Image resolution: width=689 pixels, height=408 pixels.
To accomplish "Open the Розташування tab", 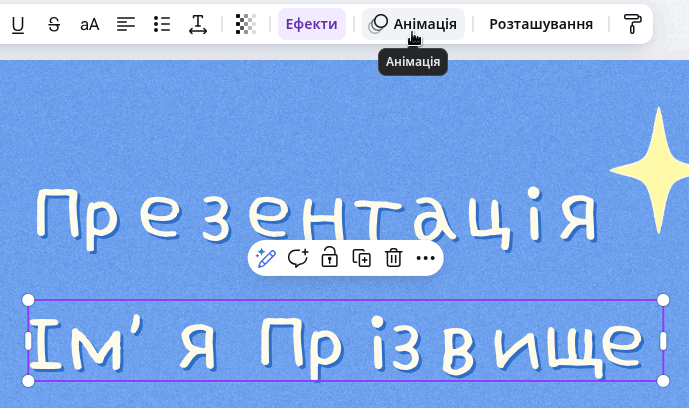I will tap(541, 24).
